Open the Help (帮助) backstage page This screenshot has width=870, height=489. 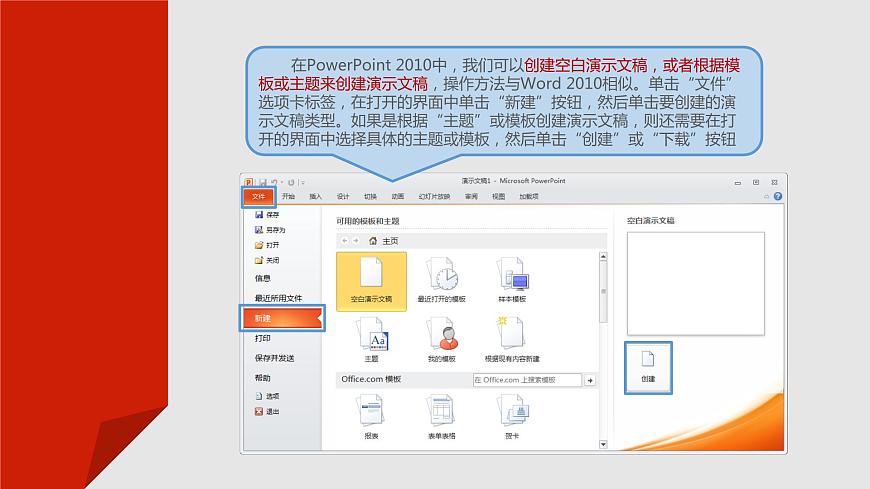click(x=262, y=378)
